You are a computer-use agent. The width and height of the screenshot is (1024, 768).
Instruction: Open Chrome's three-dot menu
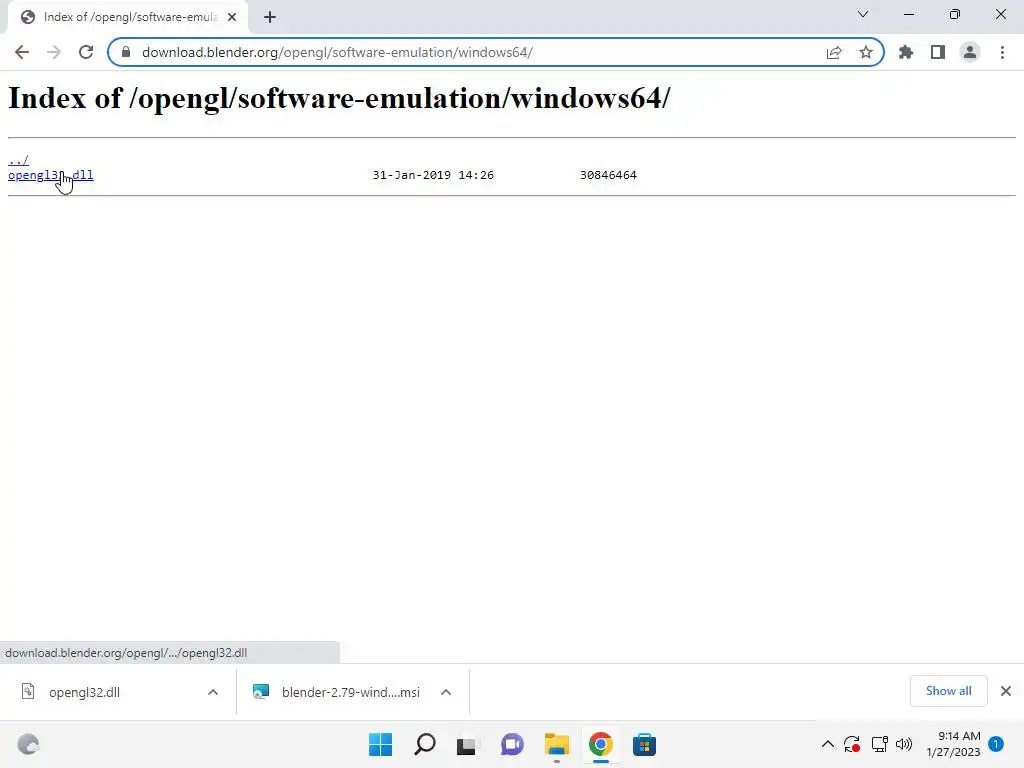coord(1002,52)
